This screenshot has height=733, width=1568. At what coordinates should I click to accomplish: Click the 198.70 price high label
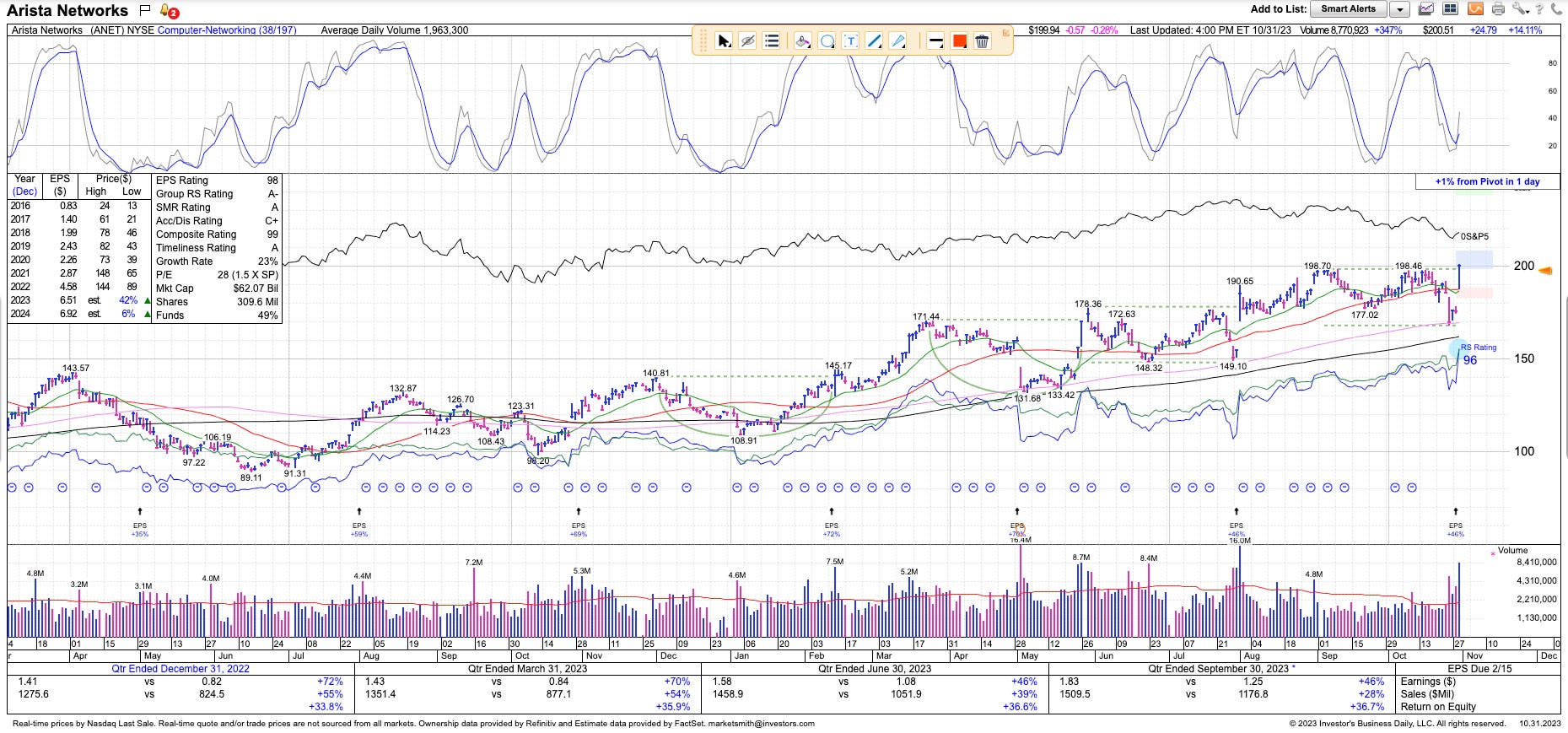[x=1317, y=267]
